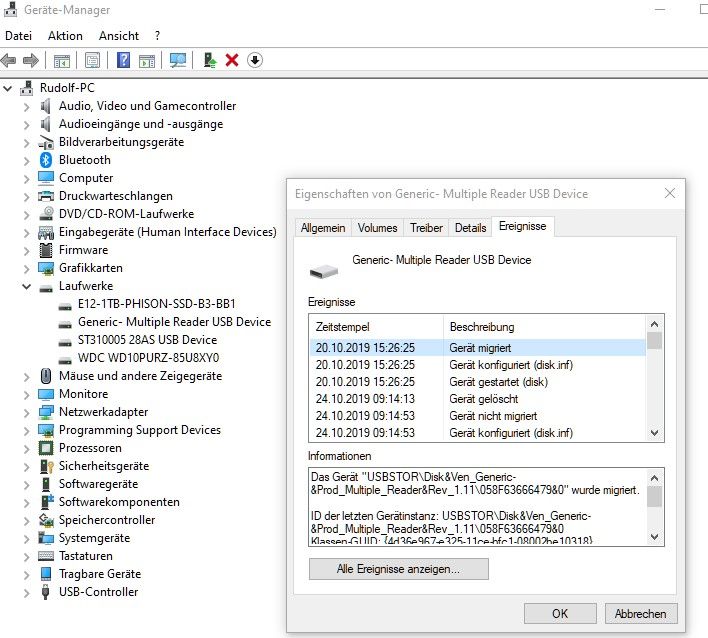Open the Aktion menu
This screenshot has height=638, width=708.
click(65, 36)
